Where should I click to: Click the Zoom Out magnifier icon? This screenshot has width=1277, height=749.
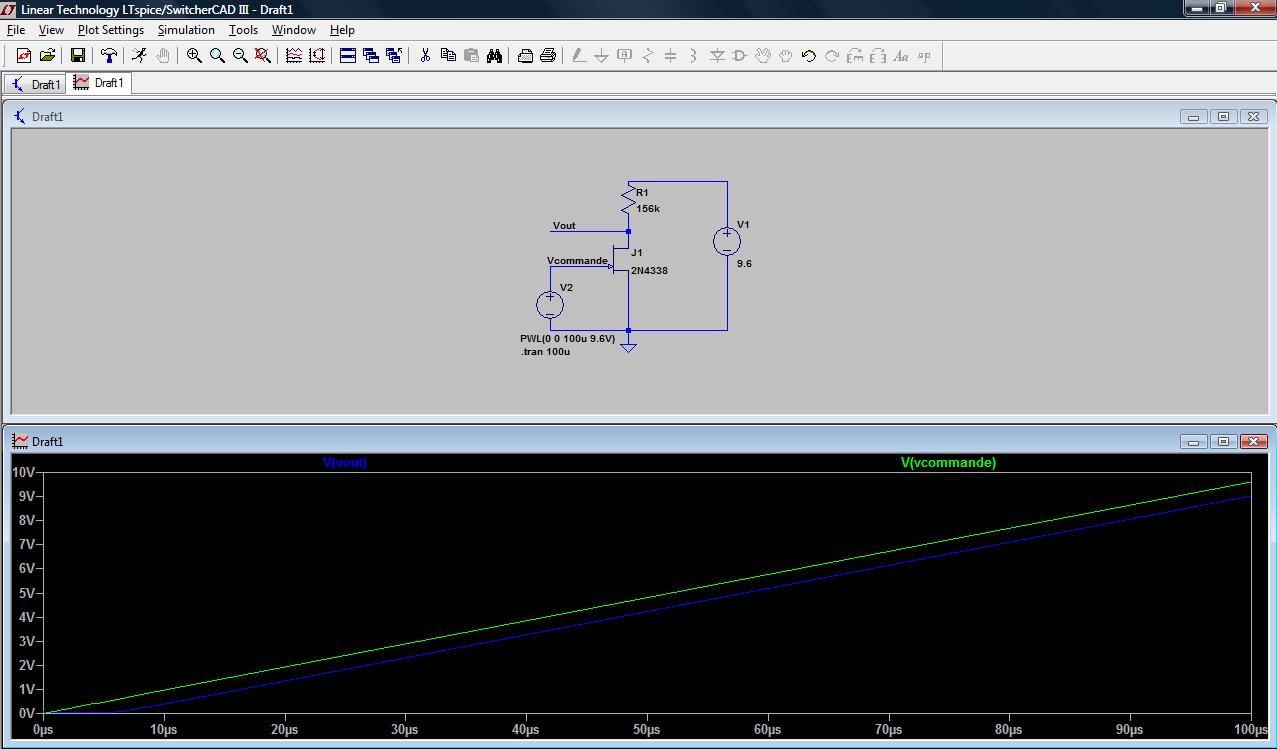(x=240, y=56)
